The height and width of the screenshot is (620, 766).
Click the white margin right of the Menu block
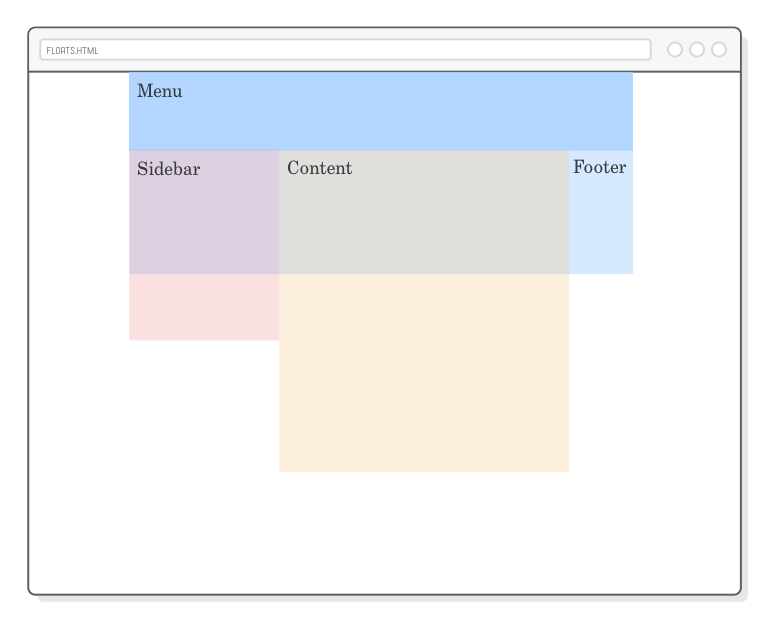(x=686, y=112)
